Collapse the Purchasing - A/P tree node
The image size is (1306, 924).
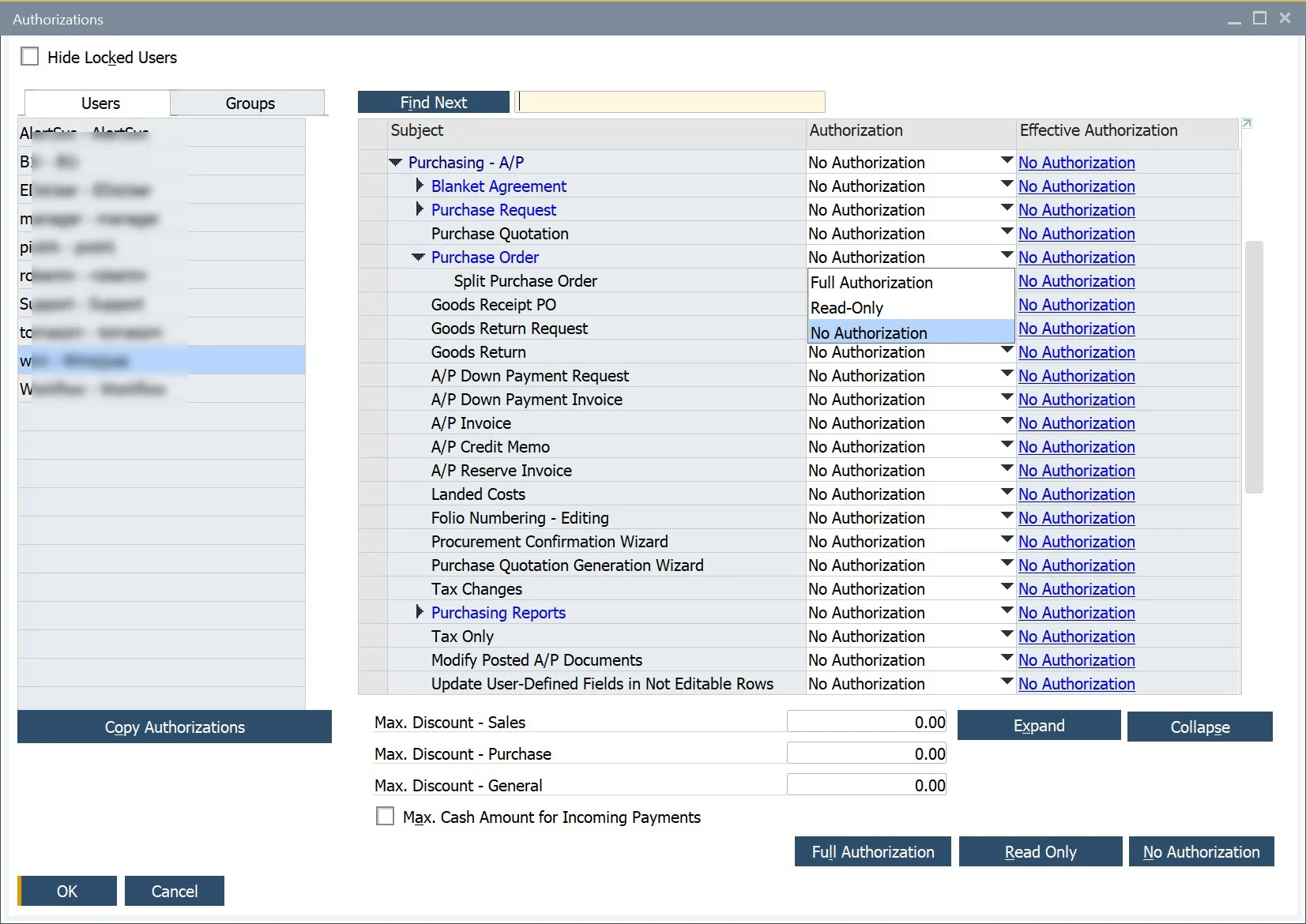(x=396, y=162)
